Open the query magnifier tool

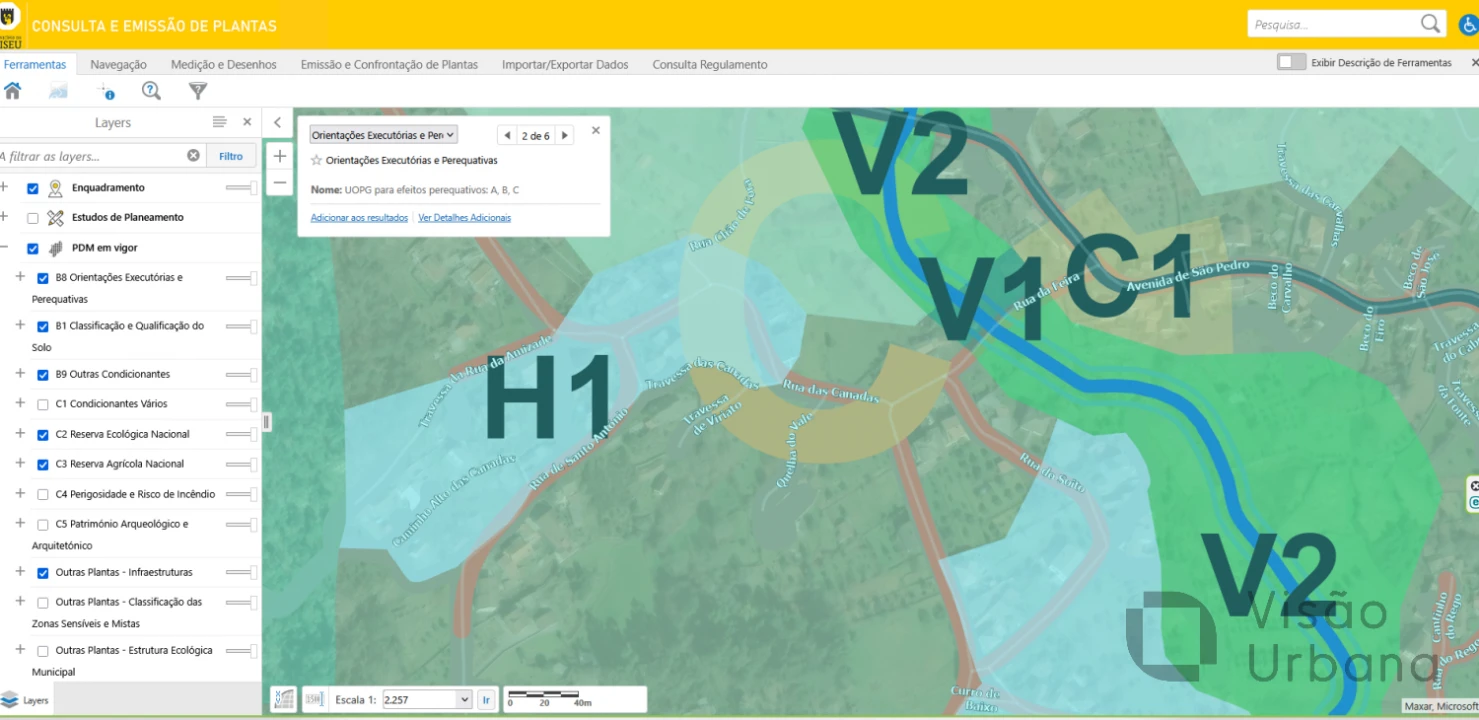tap(151, 91)
